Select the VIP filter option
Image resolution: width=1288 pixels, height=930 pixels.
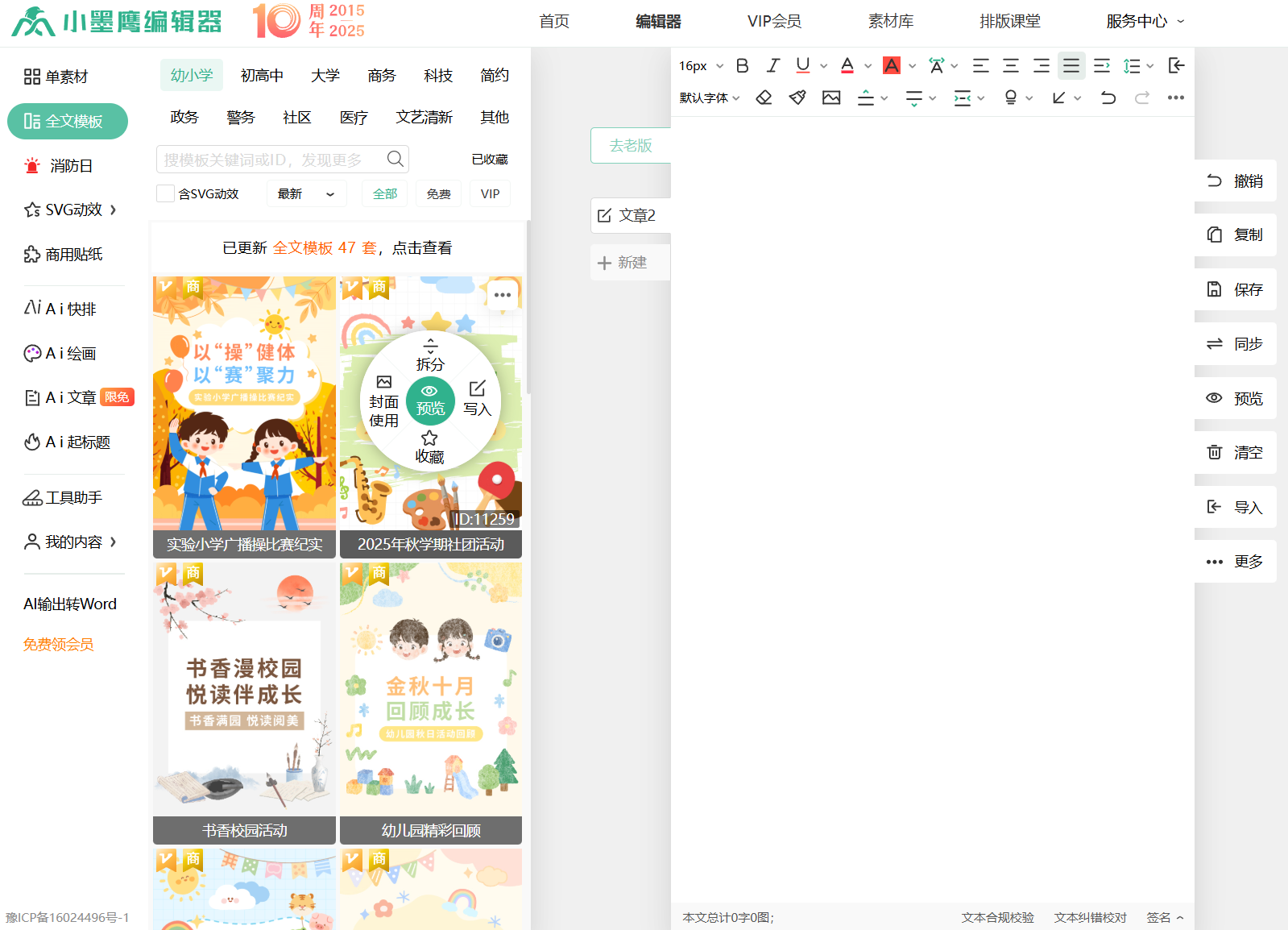[490, 194]
